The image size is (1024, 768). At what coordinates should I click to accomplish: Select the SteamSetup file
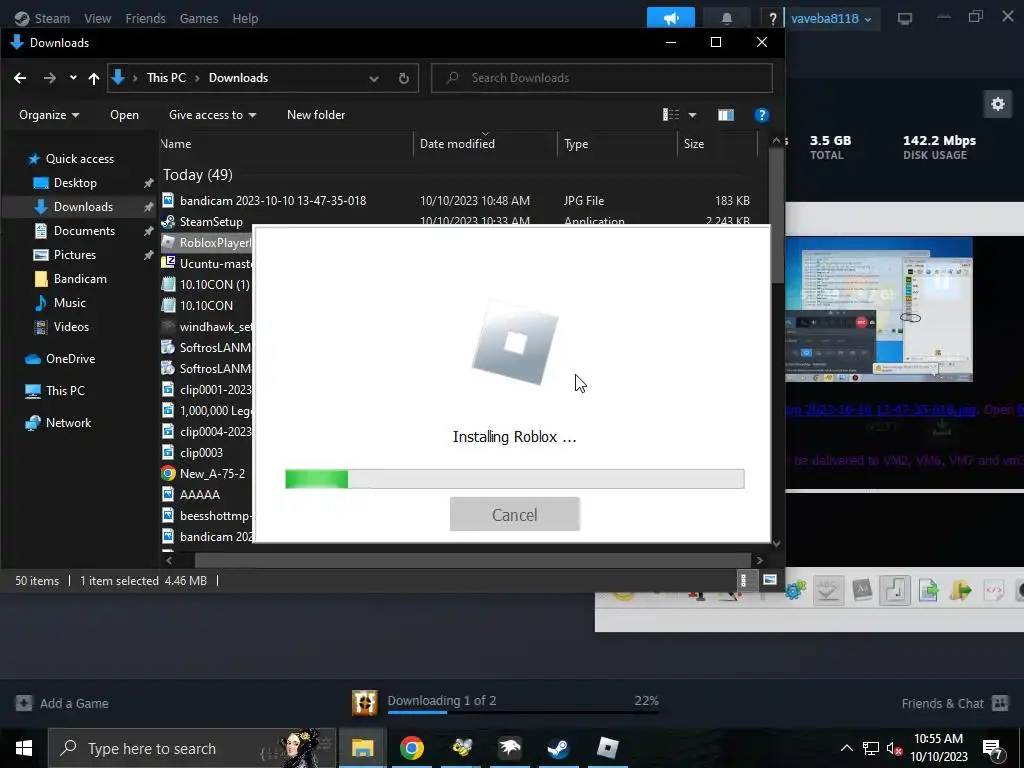pos(211,221)
